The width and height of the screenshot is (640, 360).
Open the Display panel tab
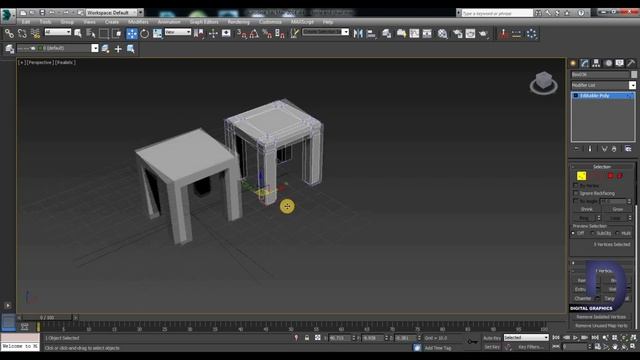pyautogui.click(x=620, y=63)
